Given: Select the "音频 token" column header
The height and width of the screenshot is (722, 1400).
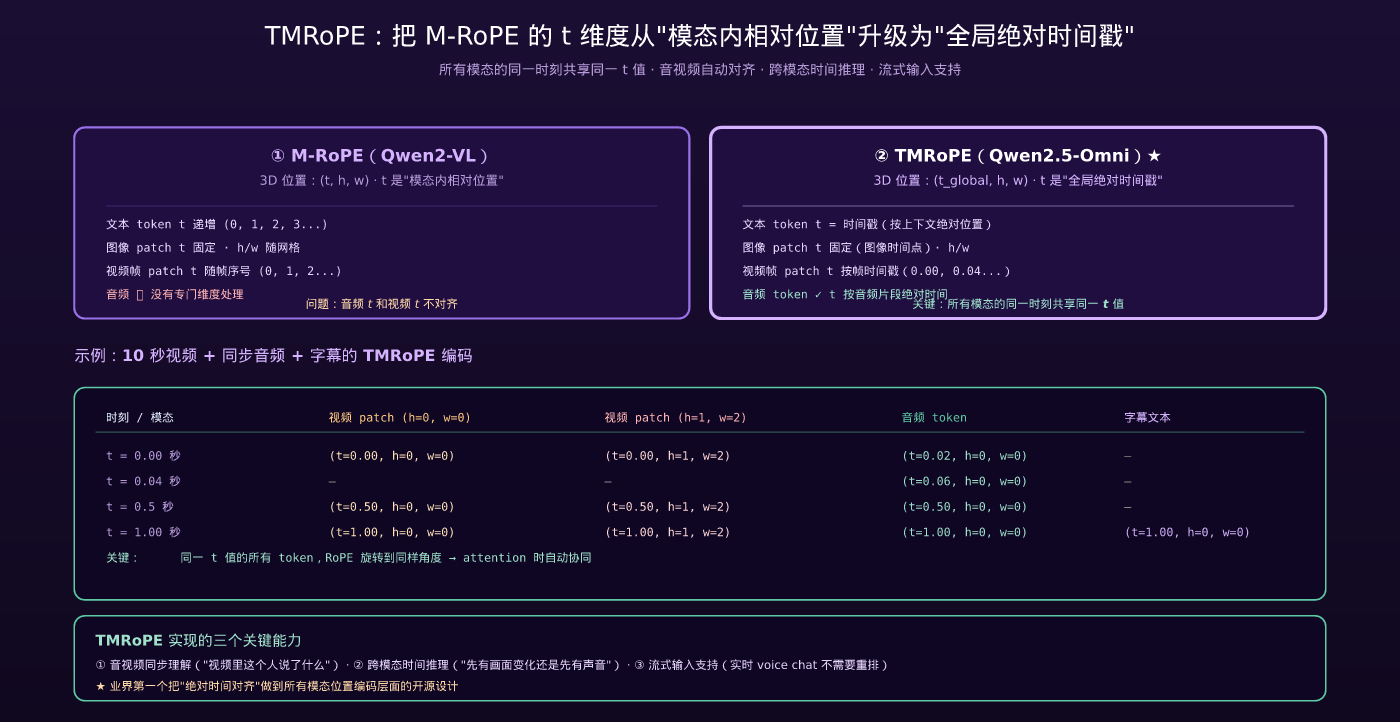Looking at the screenshot, I should pos(934,418).
